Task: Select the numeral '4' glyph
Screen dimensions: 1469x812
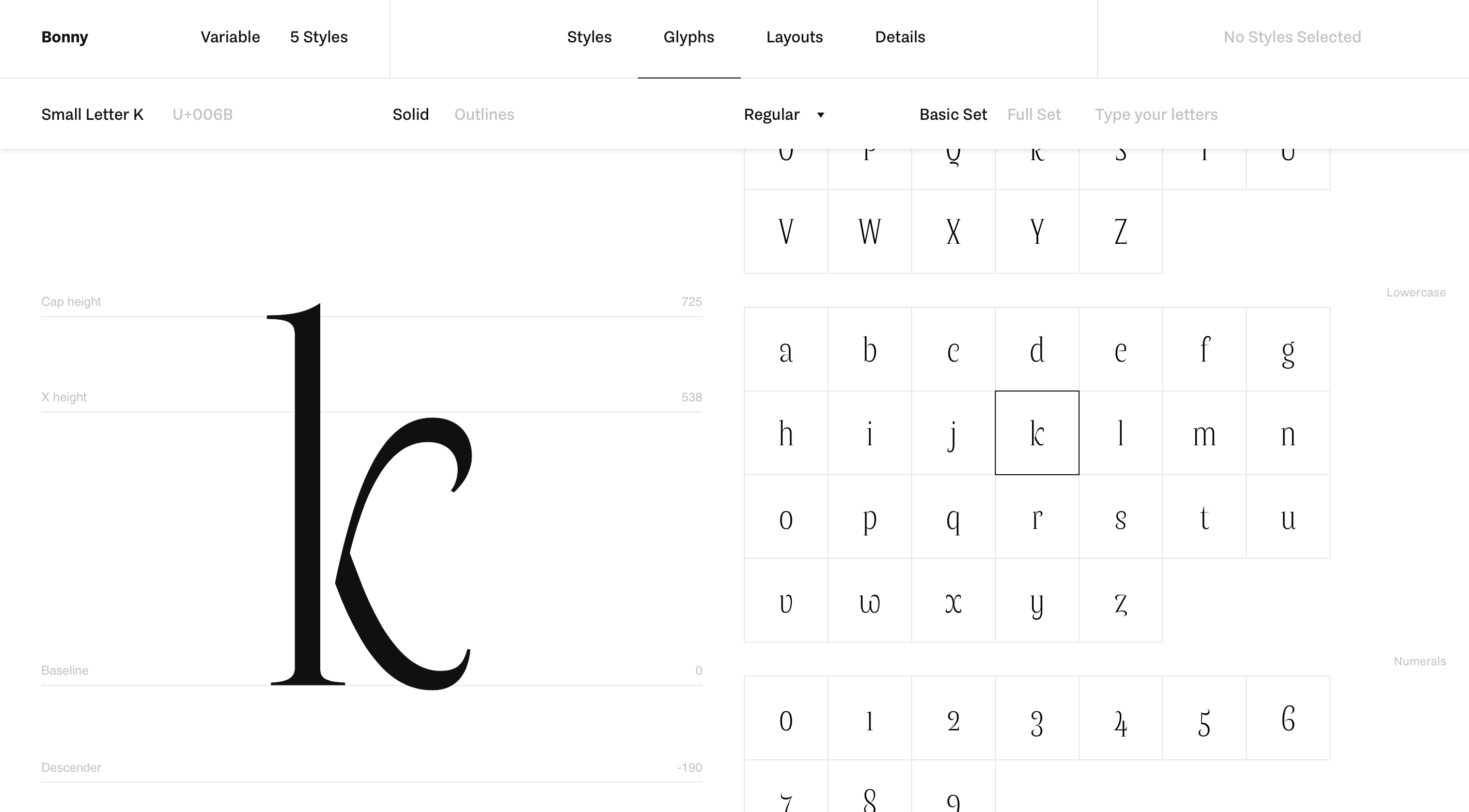Action: pyautogui.click(x=1120, y=718)
